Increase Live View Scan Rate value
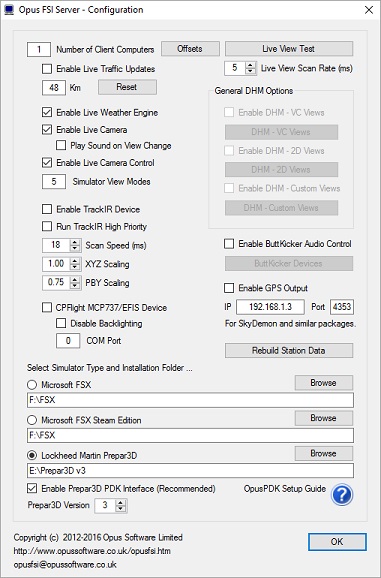The width and height of the screenshot is (381, 578). coord(251,65)
